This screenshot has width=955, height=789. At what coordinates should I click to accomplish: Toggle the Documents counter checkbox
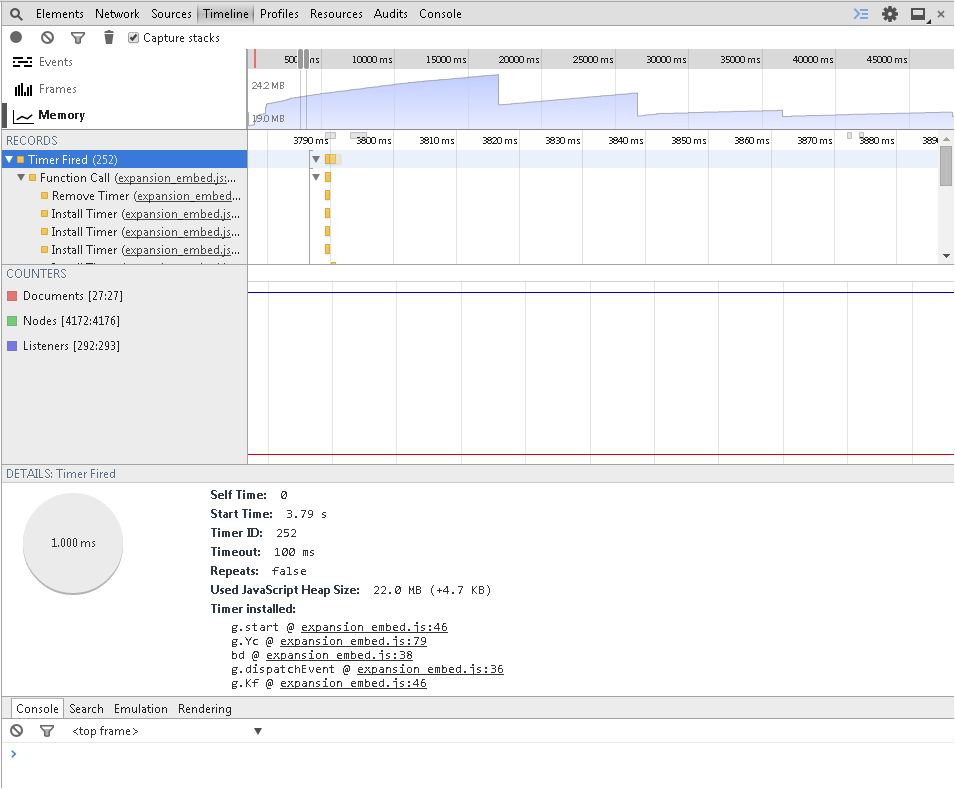[x=12, y=296]
